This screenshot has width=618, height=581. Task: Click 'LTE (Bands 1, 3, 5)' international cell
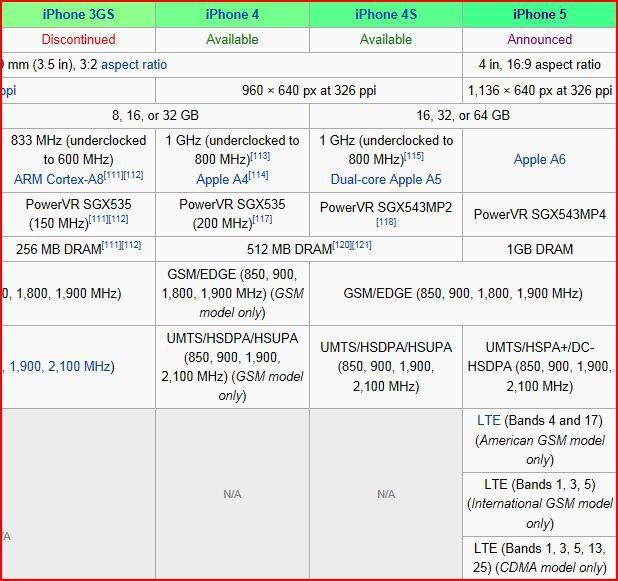pyautogui.click(x=540, y=504)
